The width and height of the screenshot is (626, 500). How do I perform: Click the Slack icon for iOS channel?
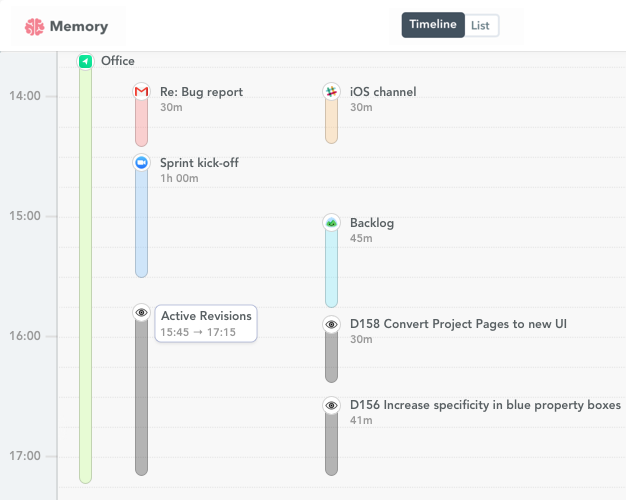pyautogui.click(x=331, y=92)
